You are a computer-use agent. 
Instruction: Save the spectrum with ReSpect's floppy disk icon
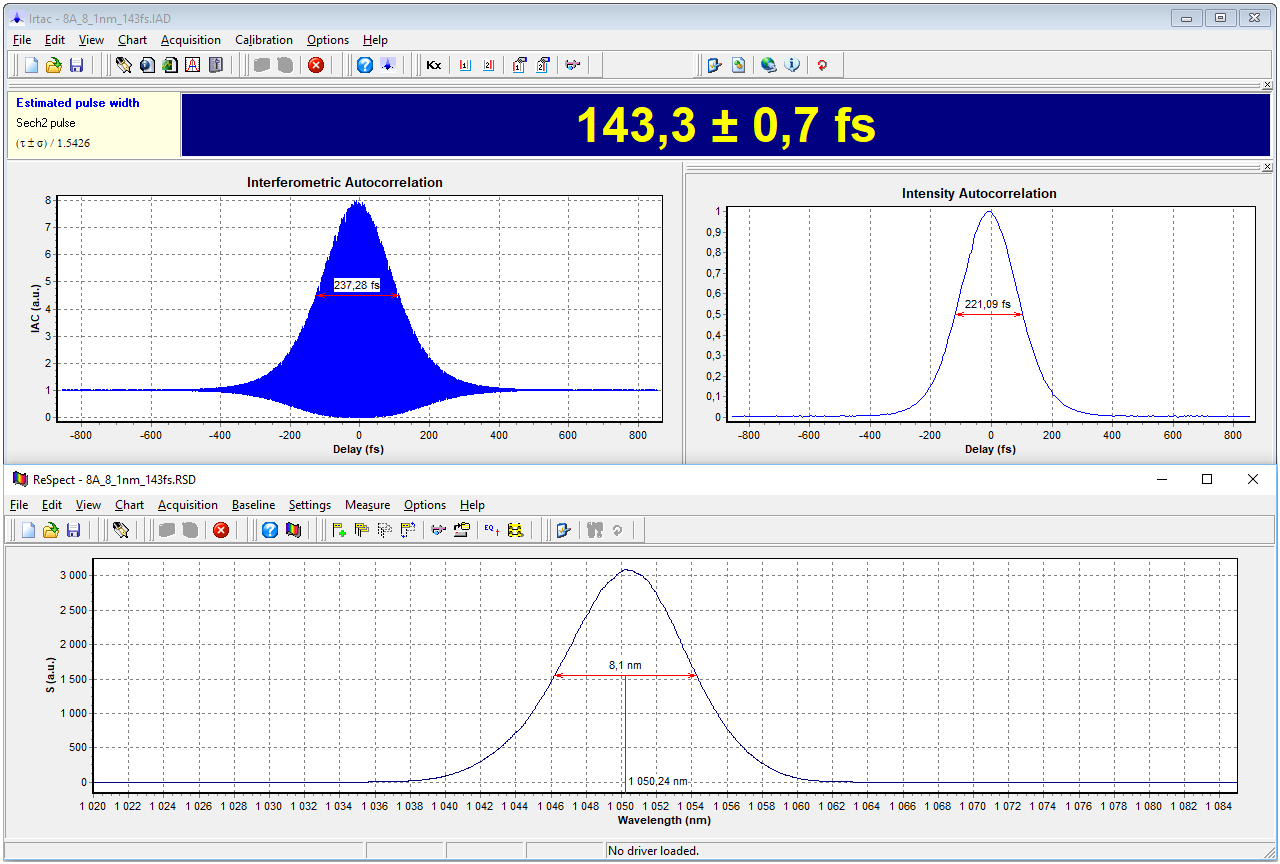[x=74, y=530]
